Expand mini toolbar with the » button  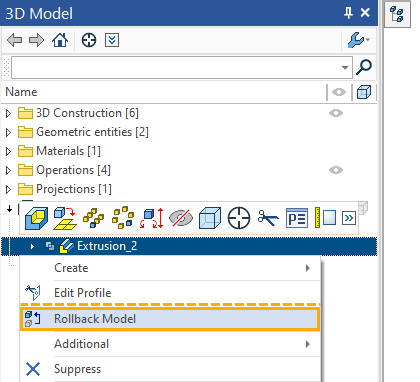pos(349,219)
